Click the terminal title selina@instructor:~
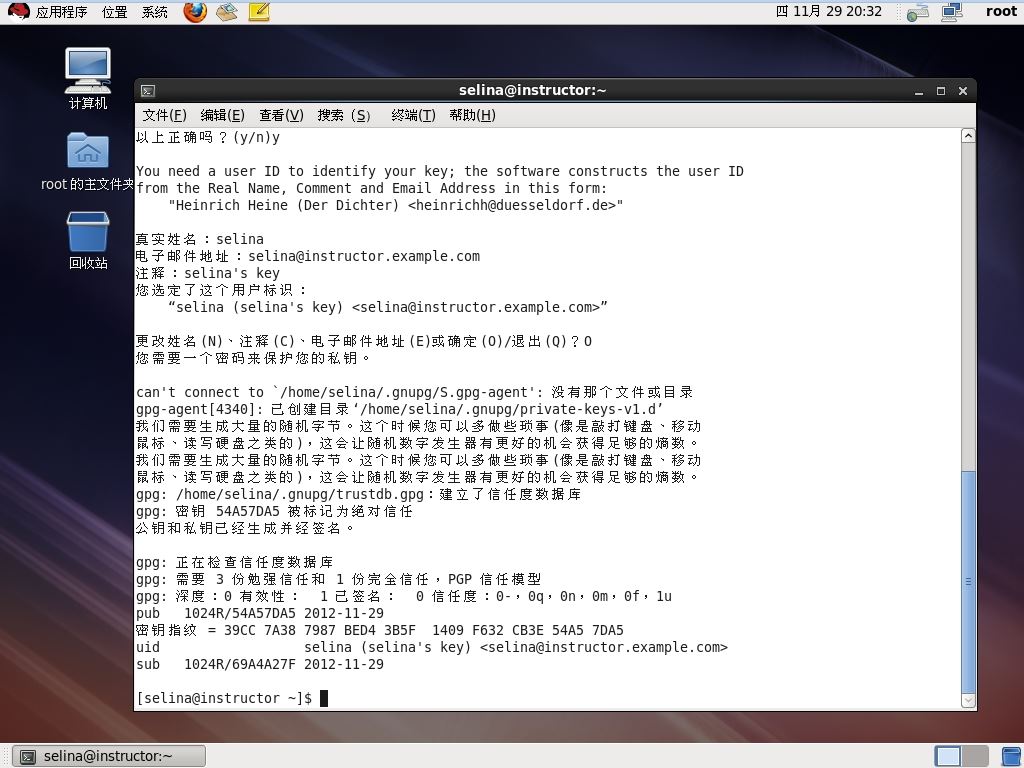Image resolution: width=1024 pixels, height=768 pixels. [x=532, y=90]
